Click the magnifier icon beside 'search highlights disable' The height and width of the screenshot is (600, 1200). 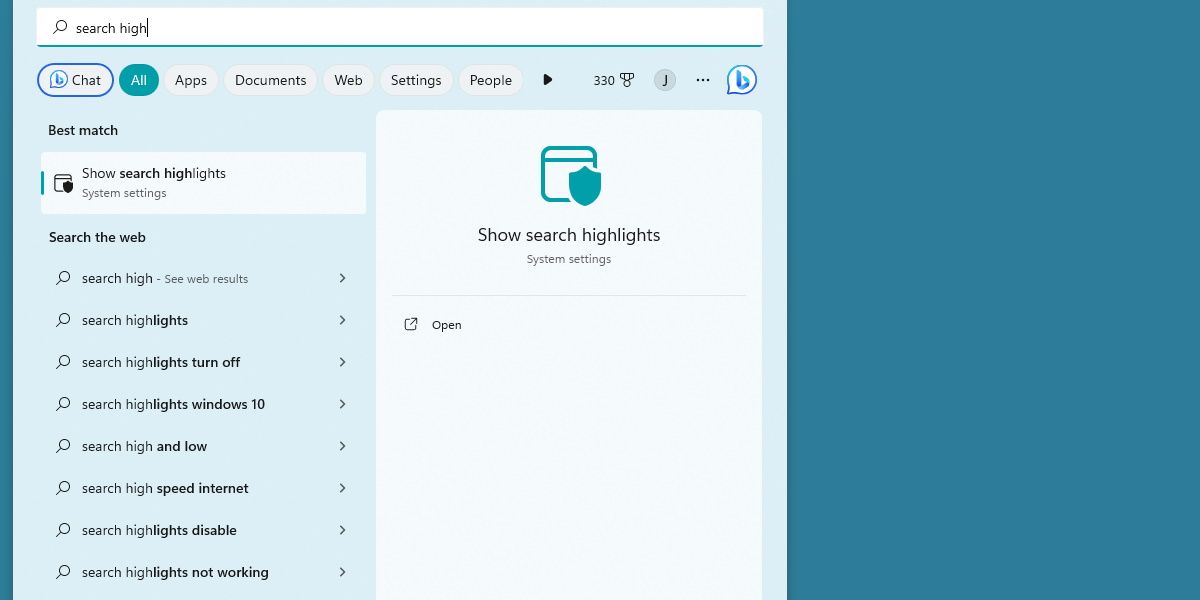coord(62,530)
